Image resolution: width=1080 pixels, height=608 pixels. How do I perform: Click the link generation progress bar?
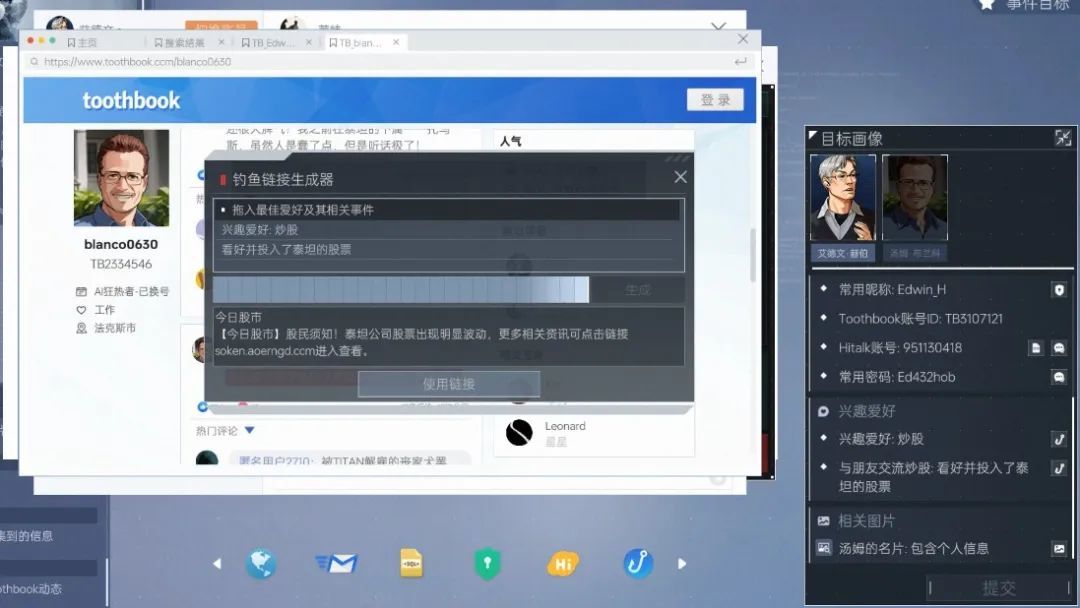pos(401,290)
